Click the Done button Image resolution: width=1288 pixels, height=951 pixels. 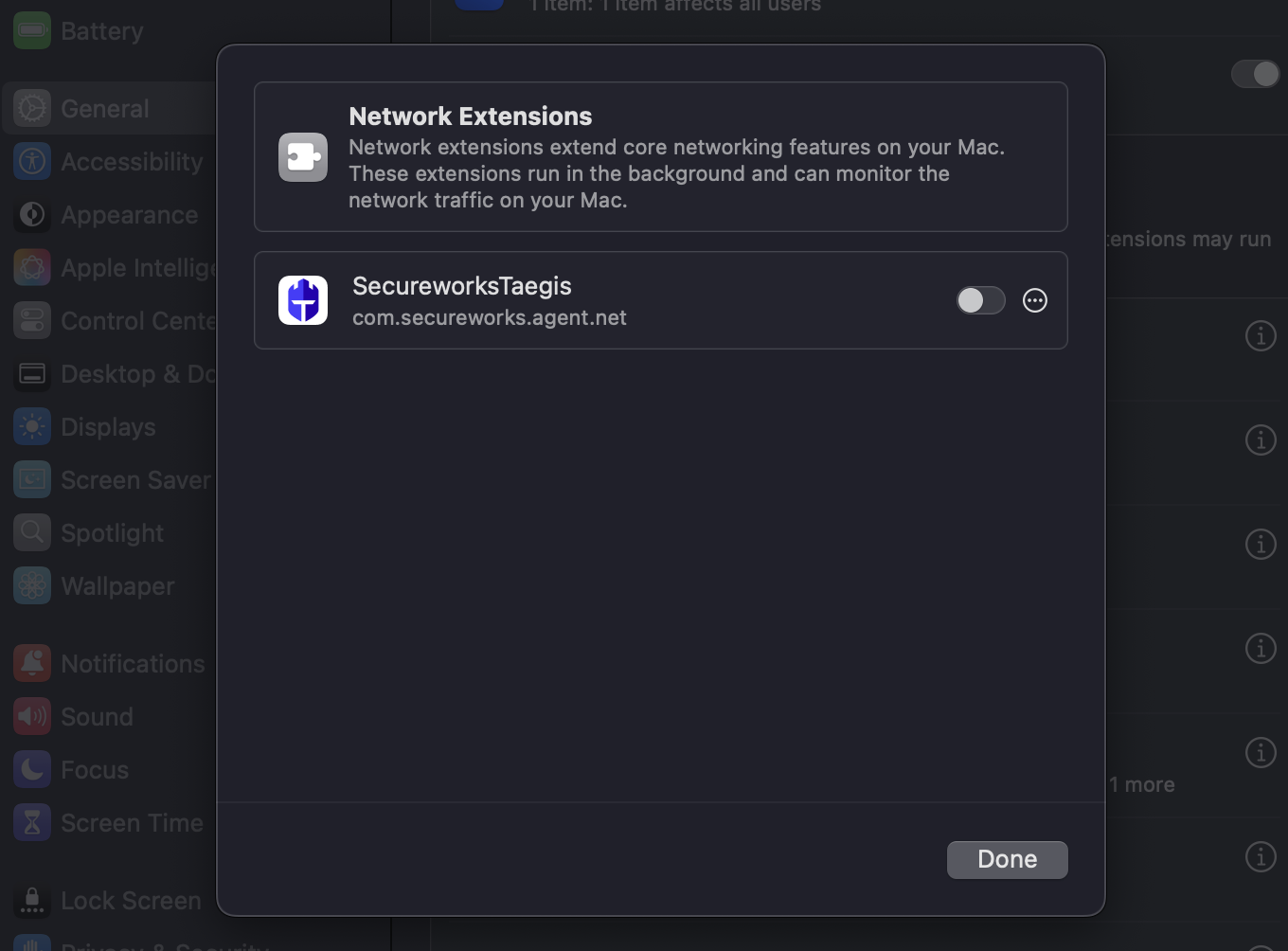(x=1007, y=859)
